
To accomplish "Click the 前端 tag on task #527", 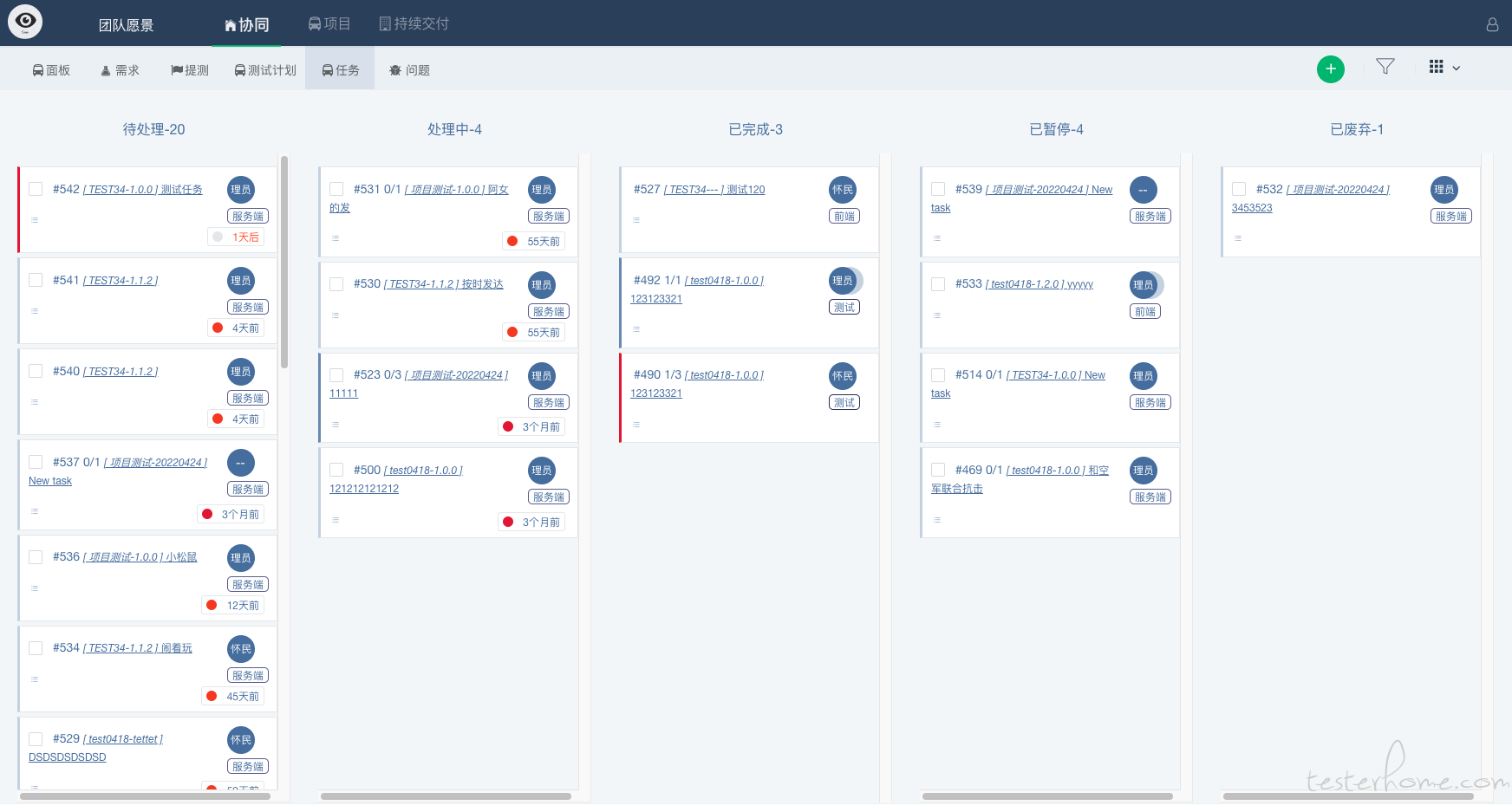I will [844, 217].
